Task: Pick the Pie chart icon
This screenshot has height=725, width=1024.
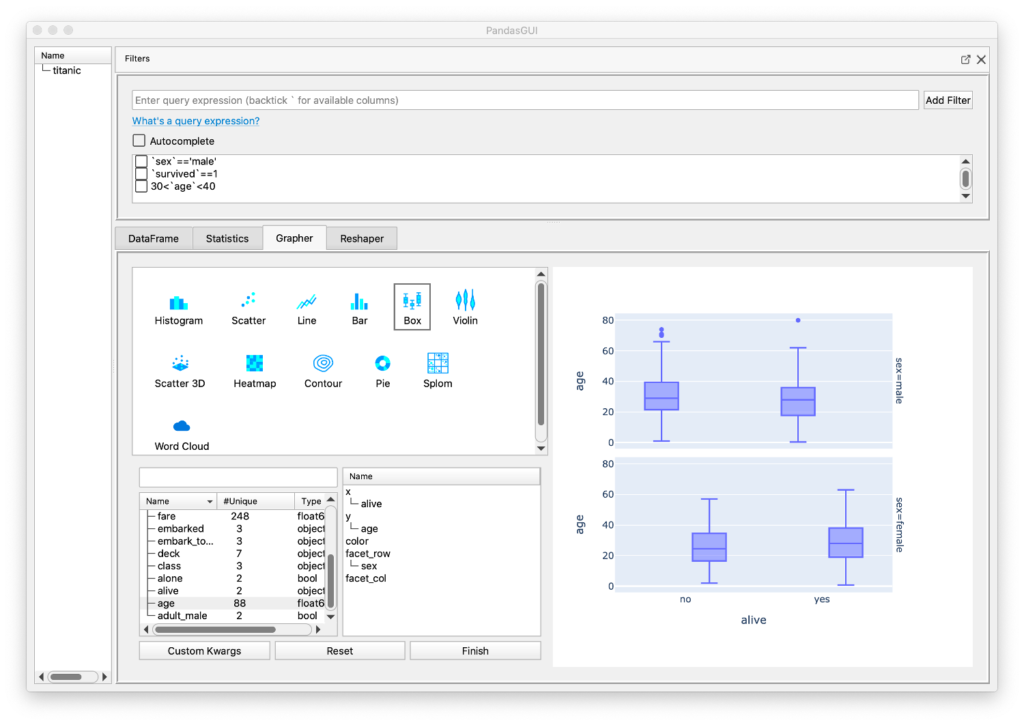Action: coord(382,364)
